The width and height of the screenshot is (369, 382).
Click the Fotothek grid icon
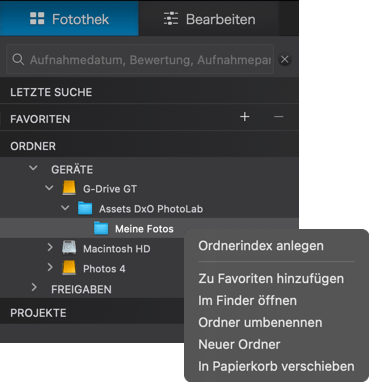37,19
